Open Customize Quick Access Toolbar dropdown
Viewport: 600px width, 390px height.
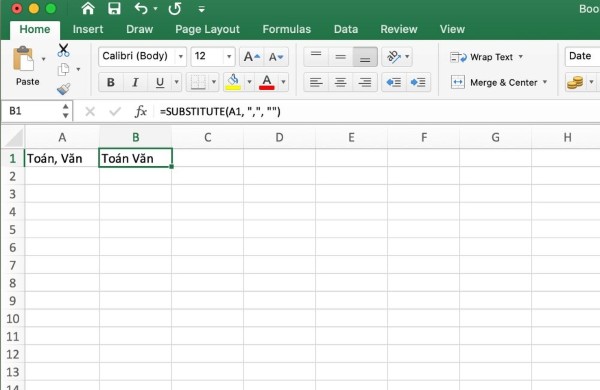[x=201, y=9]
